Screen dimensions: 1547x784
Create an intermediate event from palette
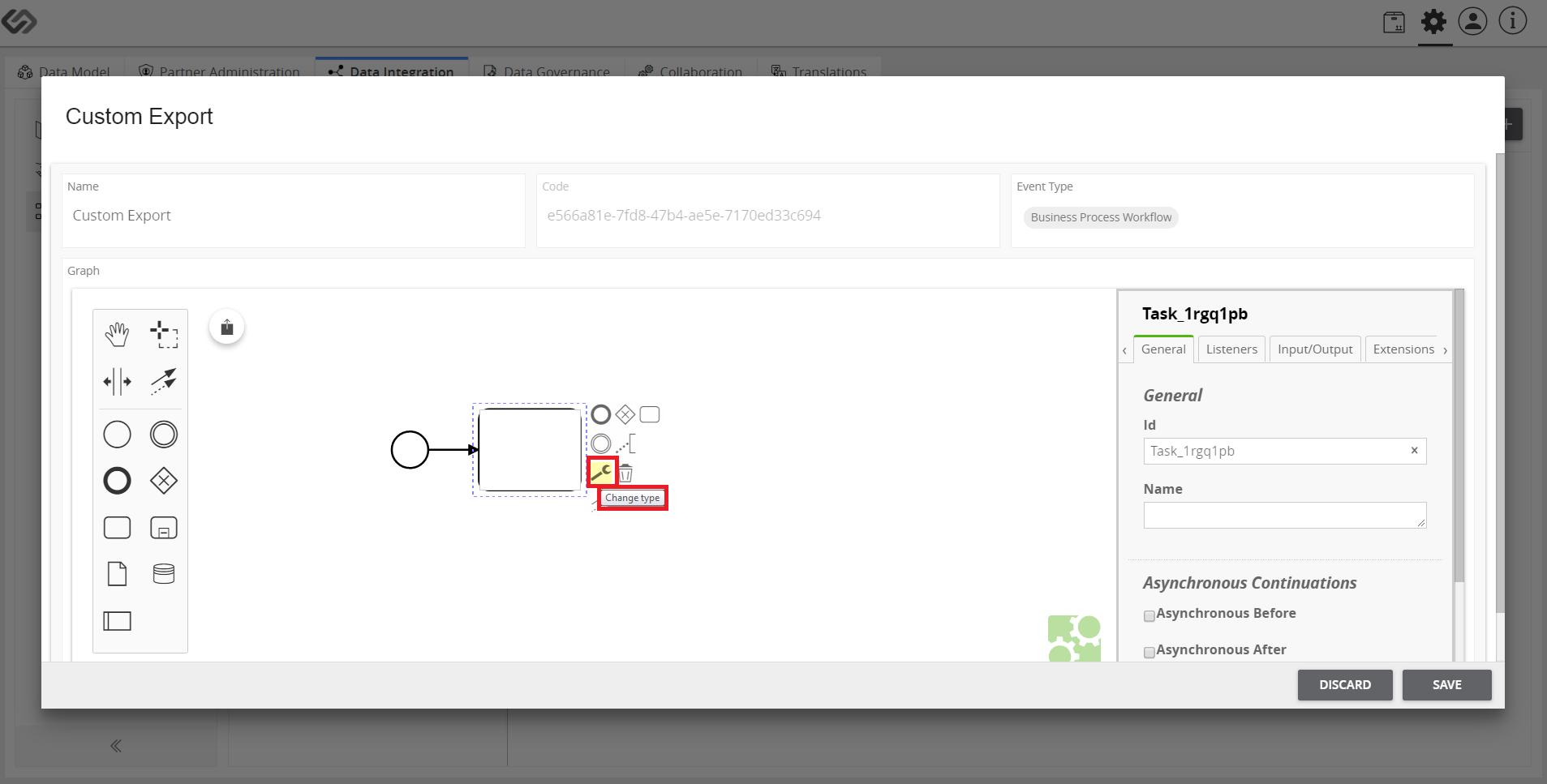coord(164,435)
